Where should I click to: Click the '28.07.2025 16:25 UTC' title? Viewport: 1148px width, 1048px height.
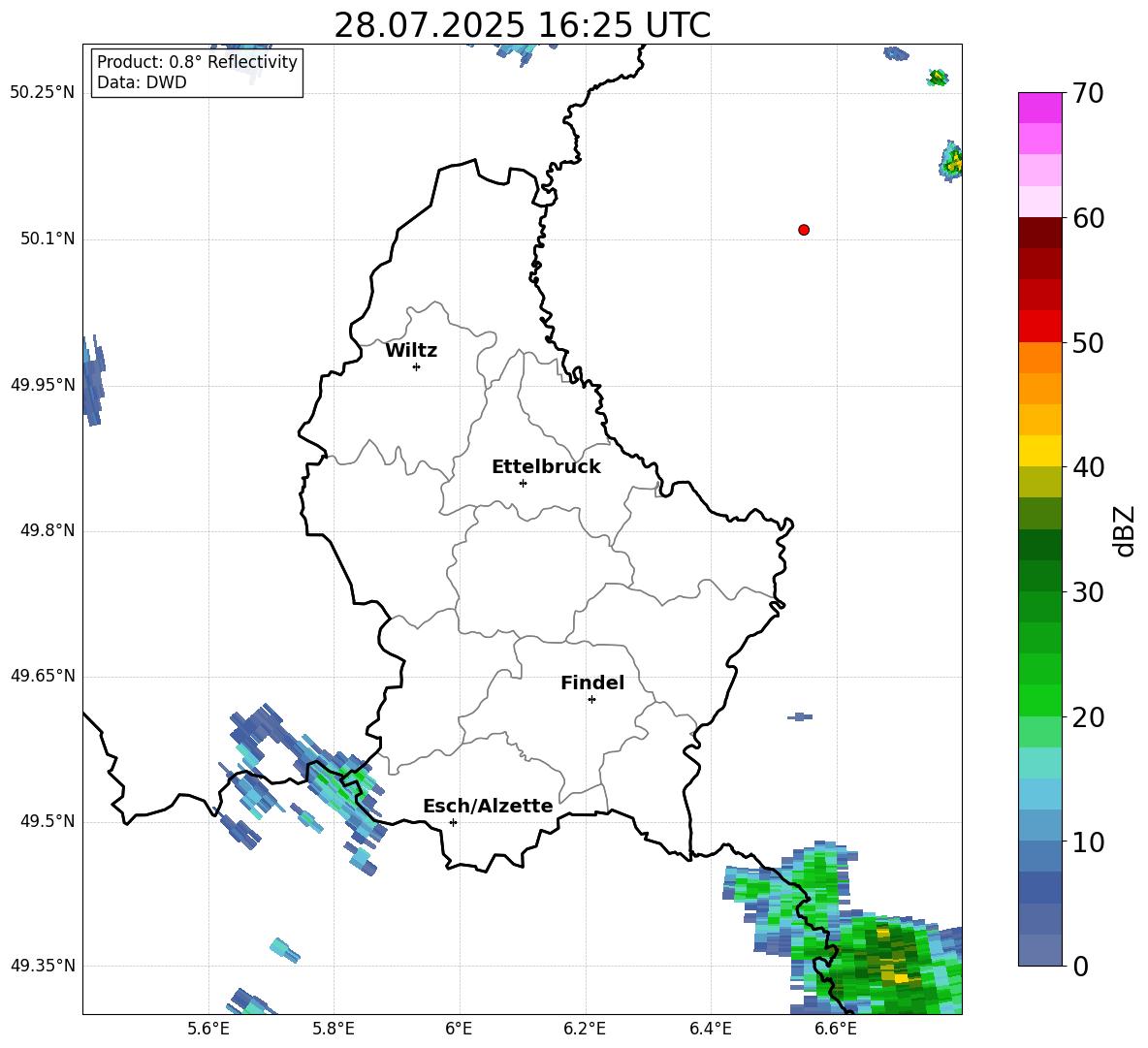522,25
